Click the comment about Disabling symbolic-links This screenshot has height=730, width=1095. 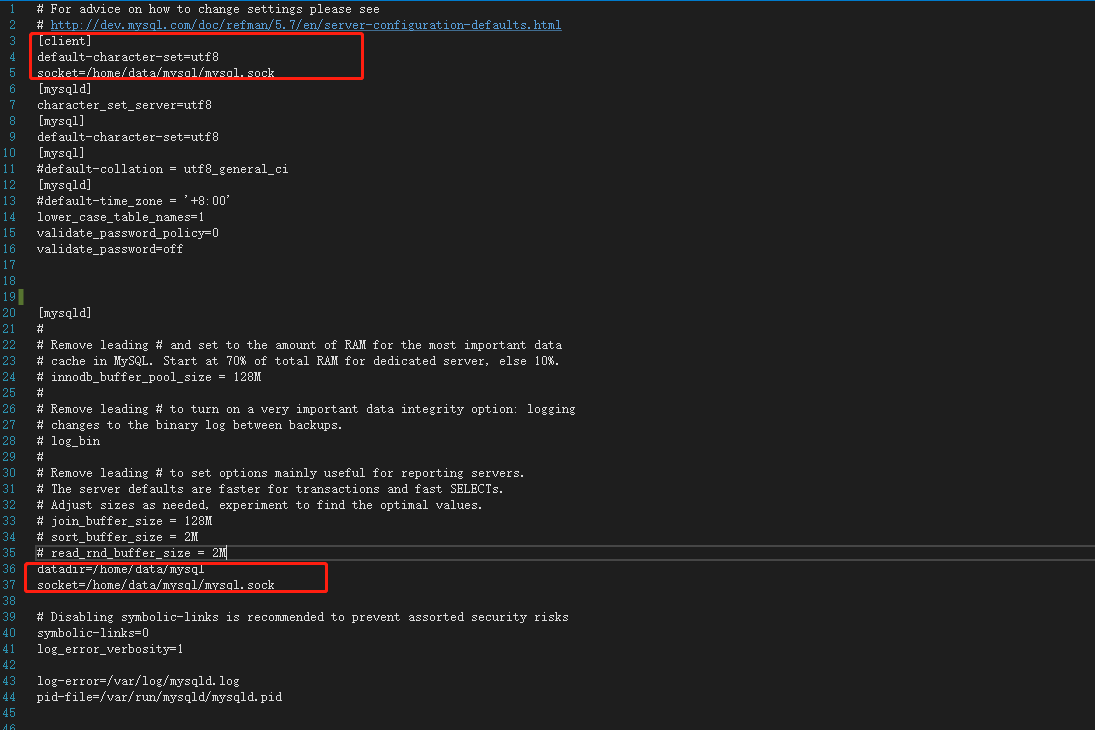click(302, 618)
